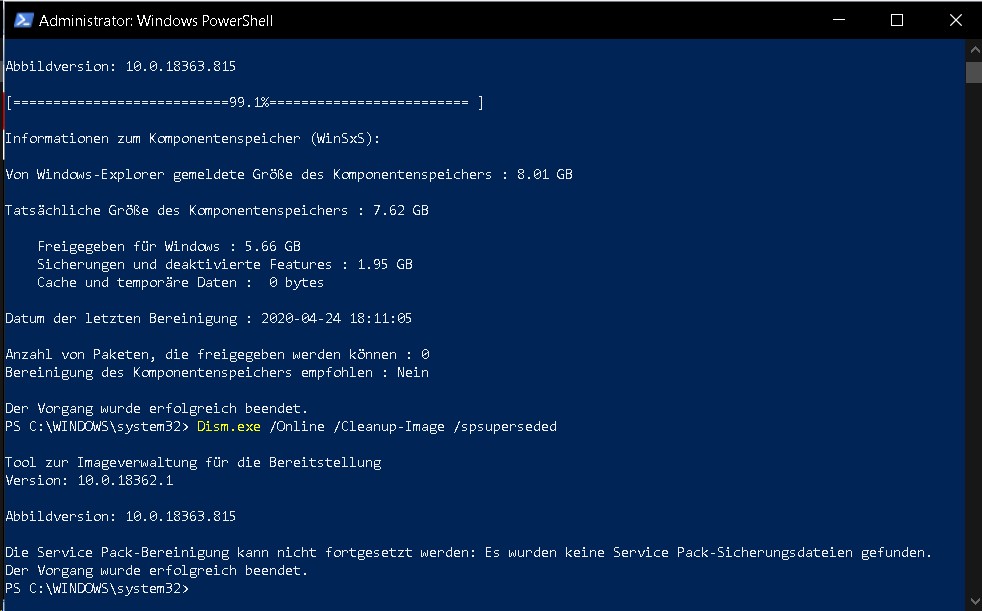
Task: Open the PowerShell system menu icon
Action: [x=23, y=20]
